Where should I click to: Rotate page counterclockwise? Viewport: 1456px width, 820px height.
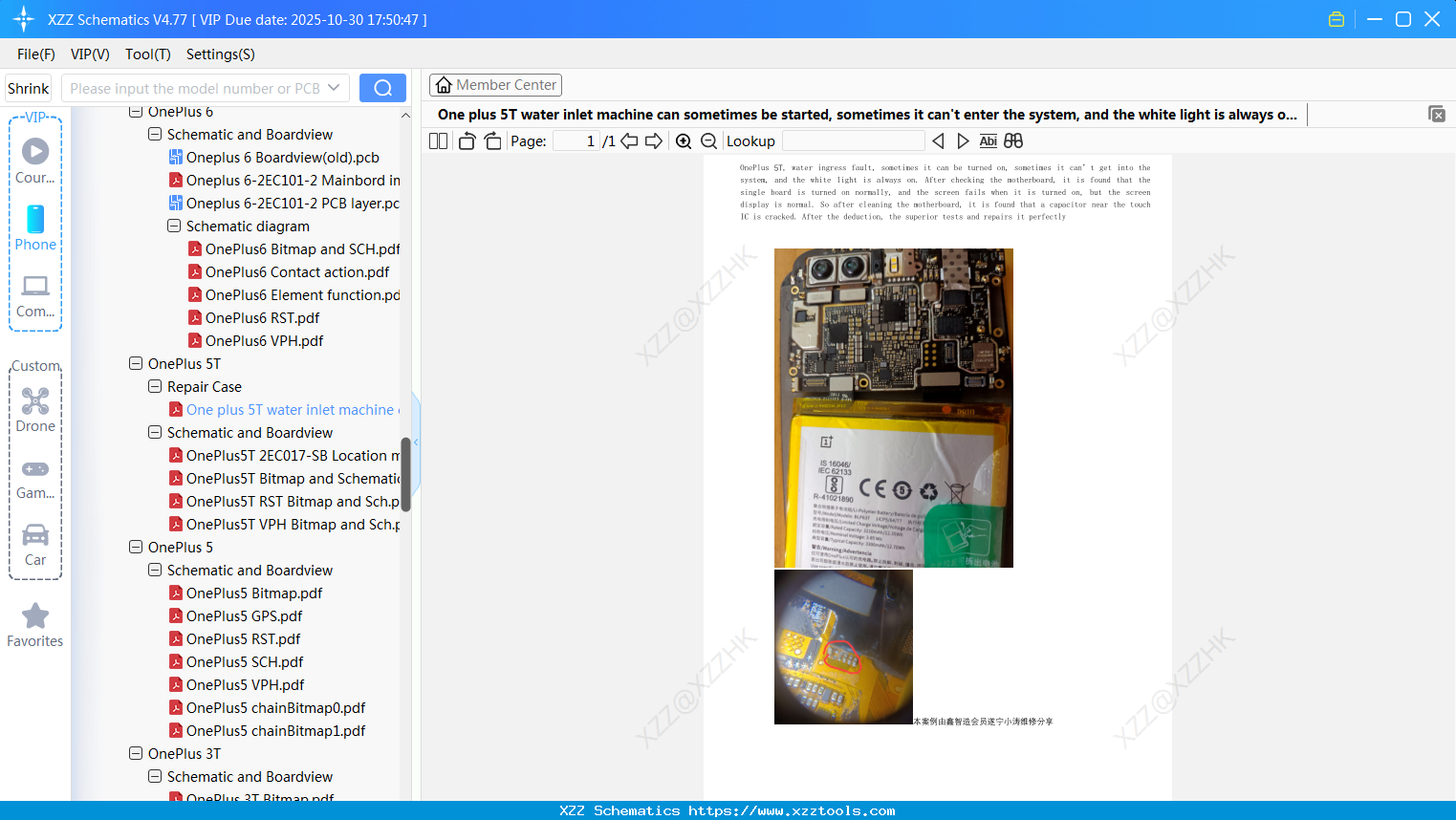467,140
